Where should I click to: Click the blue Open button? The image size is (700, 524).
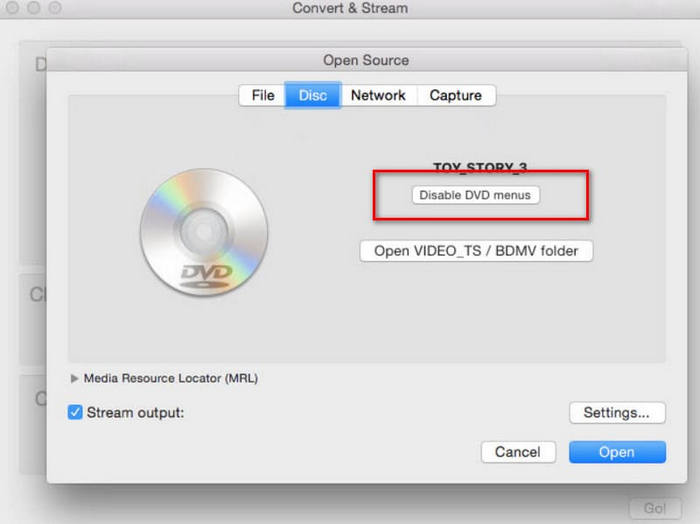click(617, 452)
